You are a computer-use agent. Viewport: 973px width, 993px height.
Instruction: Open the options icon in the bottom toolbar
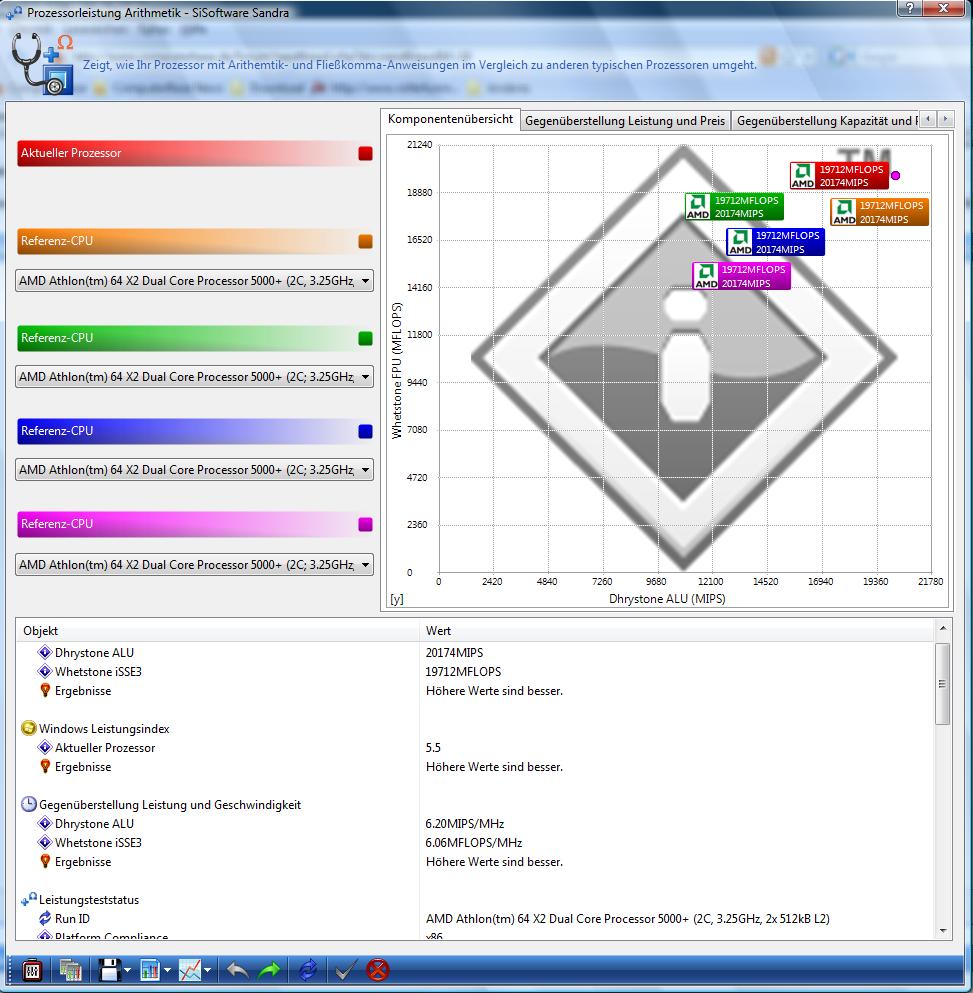(x=32, y=970)
